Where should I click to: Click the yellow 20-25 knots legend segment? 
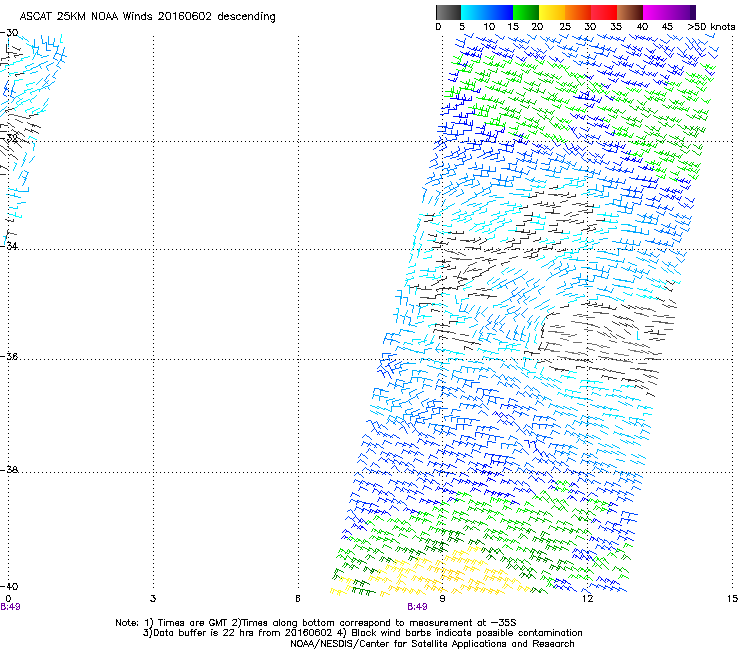[x=552, y=12]
